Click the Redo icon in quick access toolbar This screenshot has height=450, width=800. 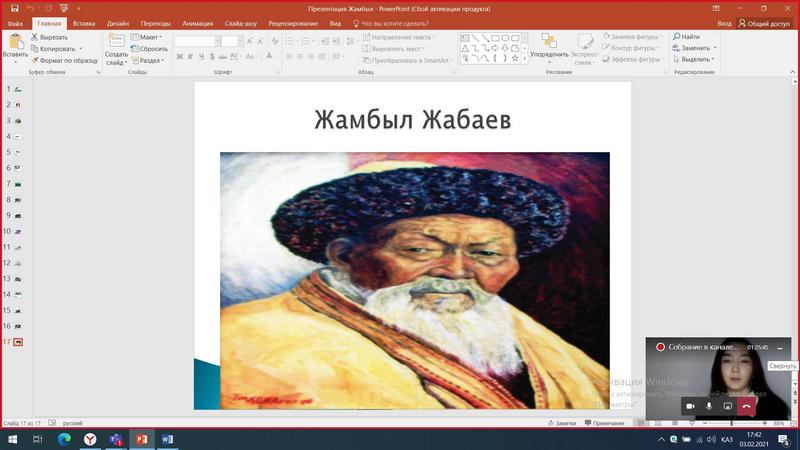click(48, 8)
